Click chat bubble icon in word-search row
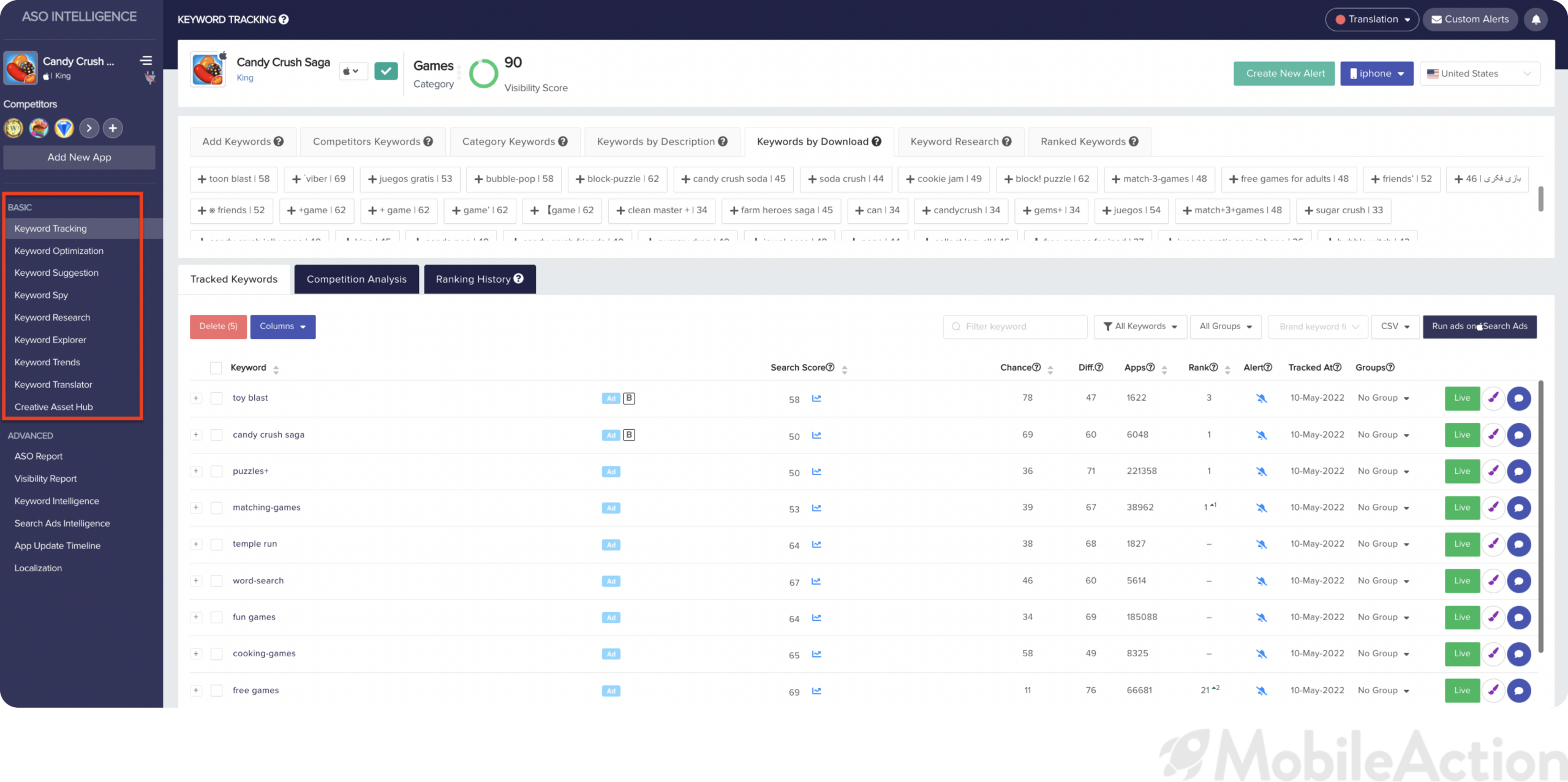 click(1518, 581)
